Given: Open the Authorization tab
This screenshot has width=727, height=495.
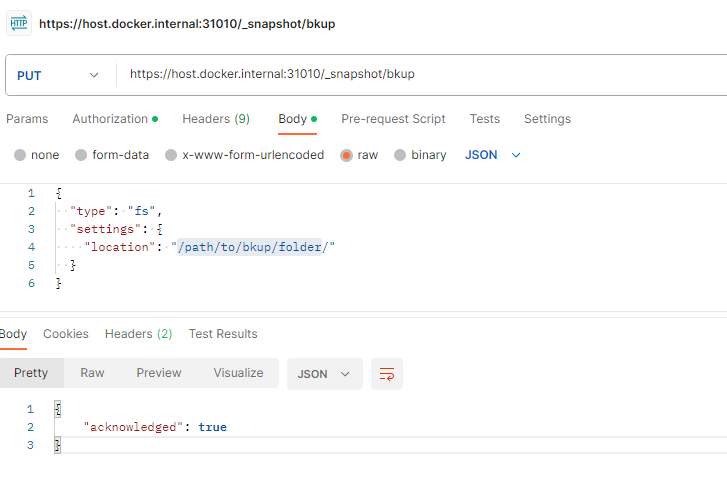Looking at the screenshot, I should point(114,119).
